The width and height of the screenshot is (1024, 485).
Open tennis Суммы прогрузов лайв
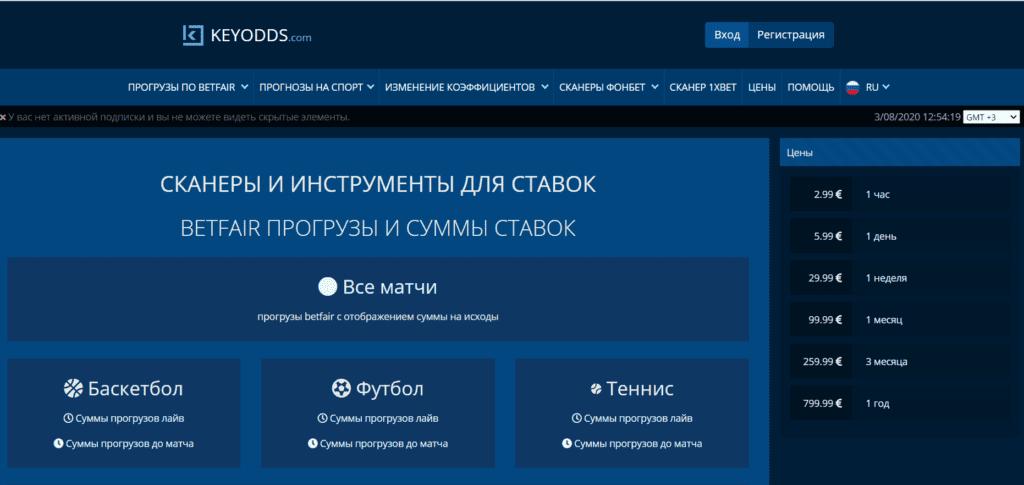(x=638, y=418)
